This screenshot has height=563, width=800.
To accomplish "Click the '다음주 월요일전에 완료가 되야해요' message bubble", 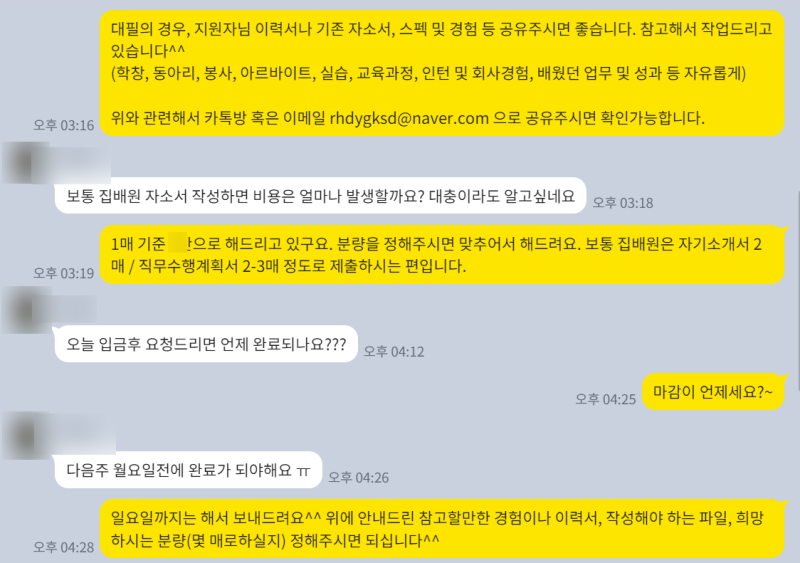I will click(x=188, y=470).
